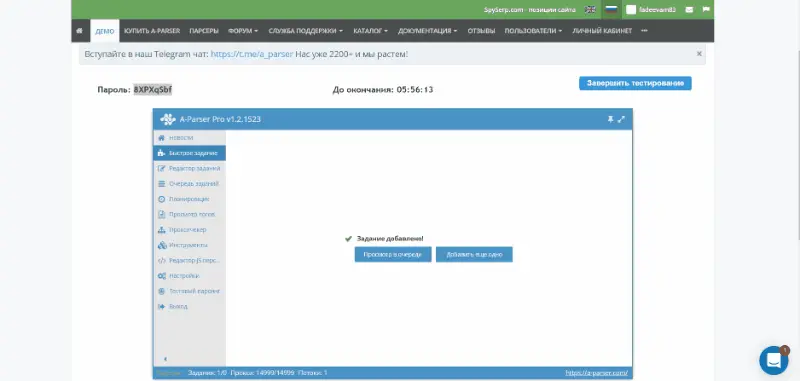Viewport: 800px width, 381px height.
Task: Go to Купить A-Parser page
Action: [x=152, y=31]
